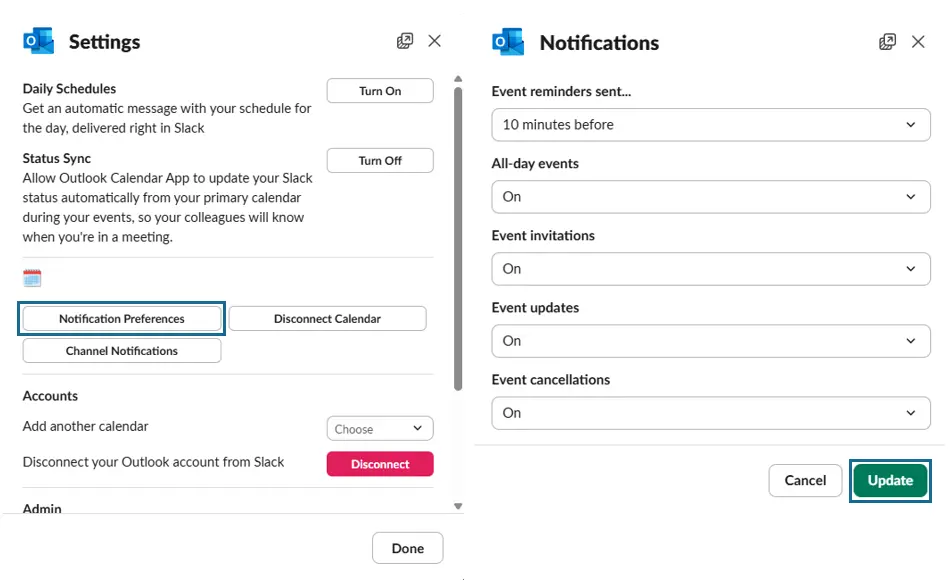
Task: Expand the Event cancellations dropdown
Action: click(x=711, y=413)
